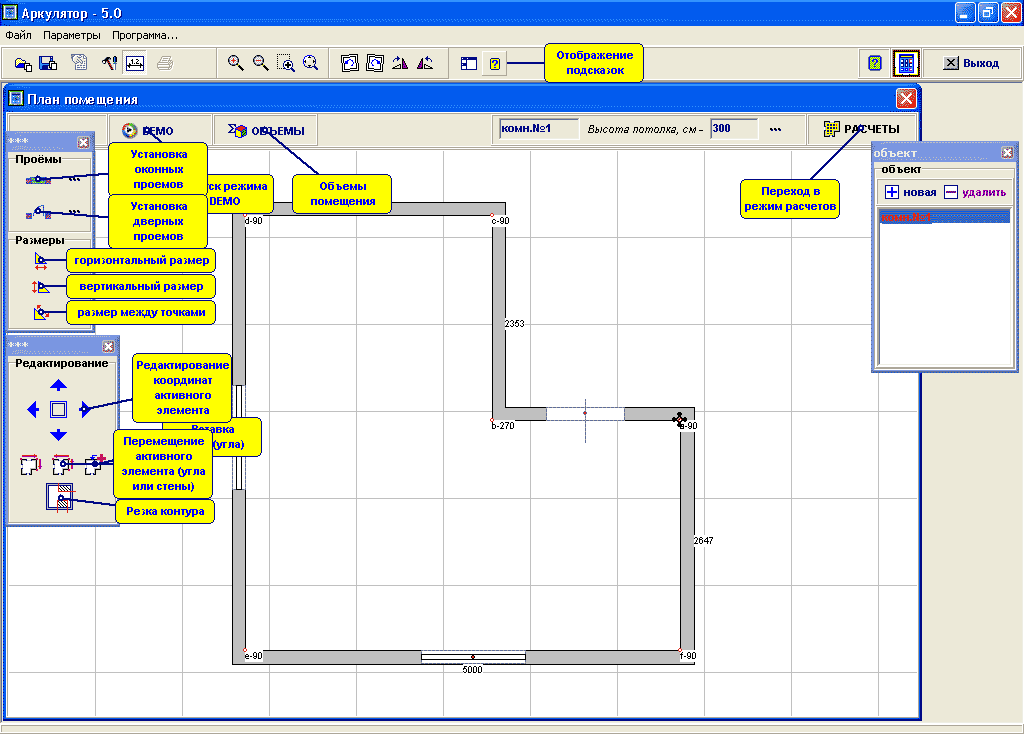Toggle the dimensions display toolbar button
Screen dimensions: 1024x734
click(x=135, y=63)
